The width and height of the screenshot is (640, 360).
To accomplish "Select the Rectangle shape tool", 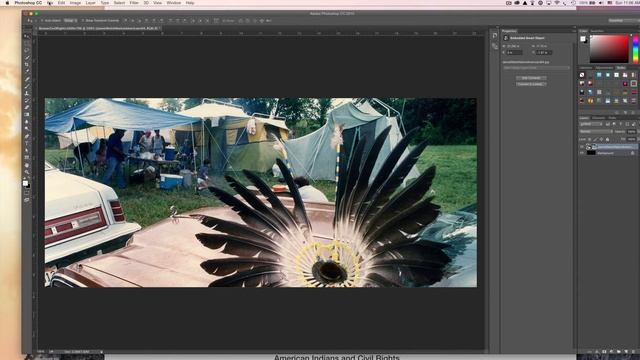I will pos(27,158).
